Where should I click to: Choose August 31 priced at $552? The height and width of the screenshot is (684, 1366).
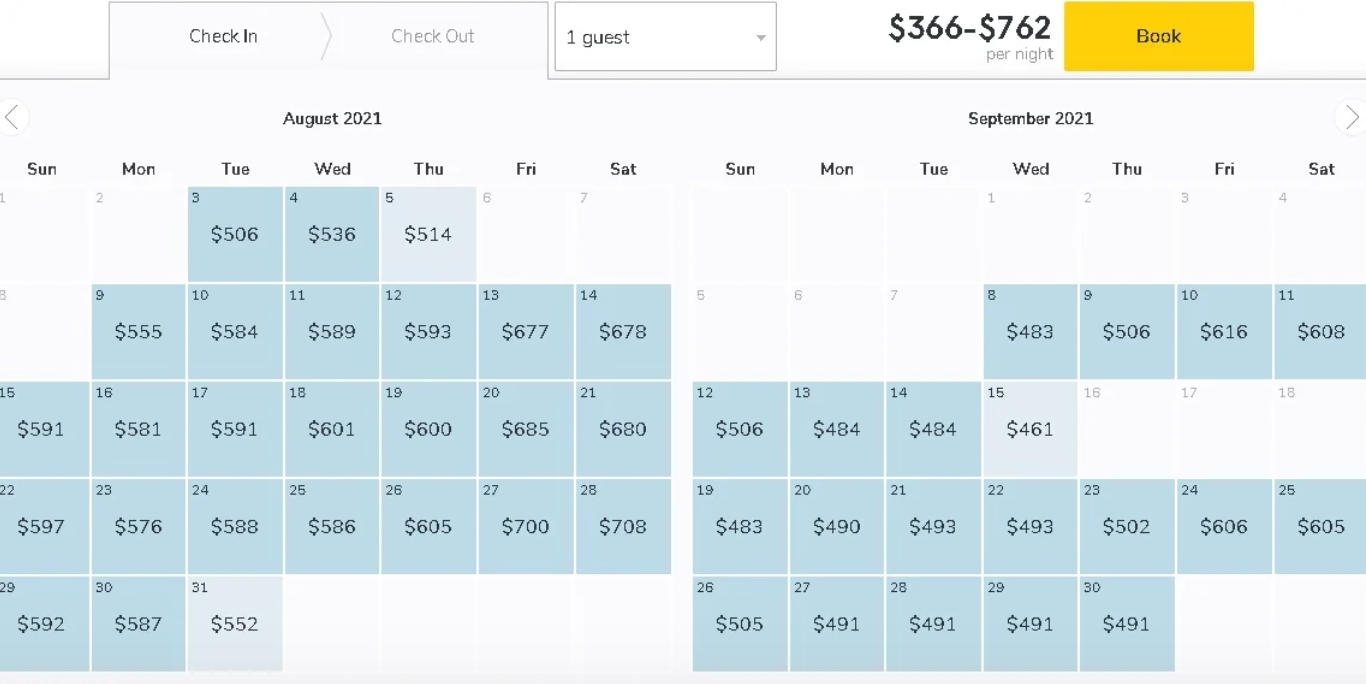[x=235, y=624]
